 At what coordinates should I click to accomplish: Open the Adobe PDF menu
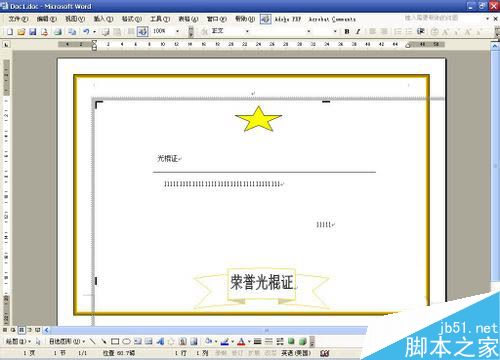click(x=288, y=19)
